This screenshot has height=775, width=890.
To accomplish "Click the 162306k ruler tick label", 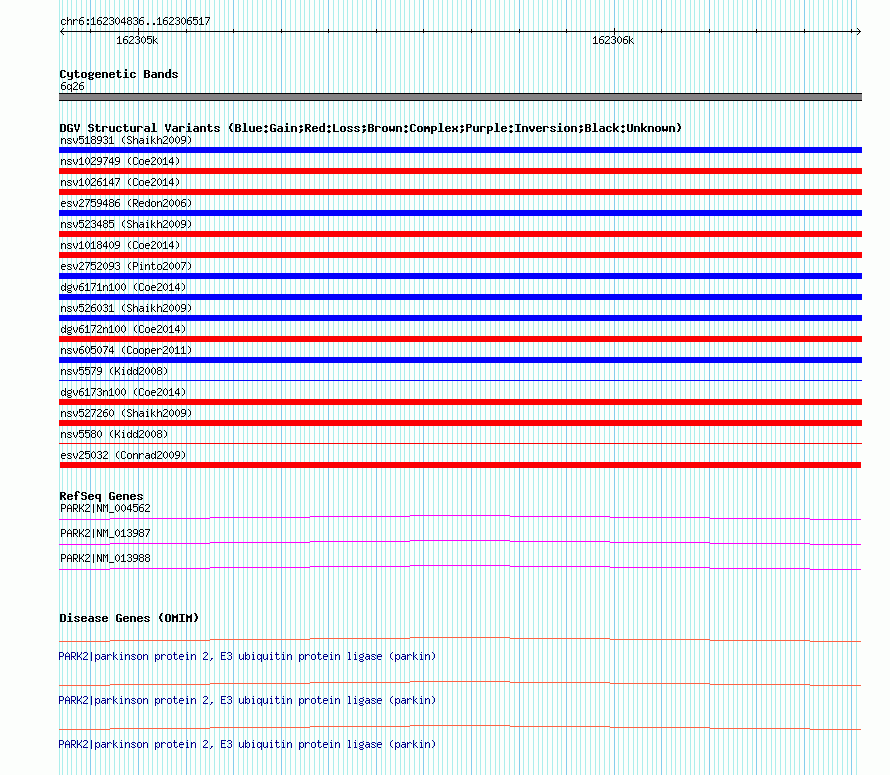I will coord(613,40).
